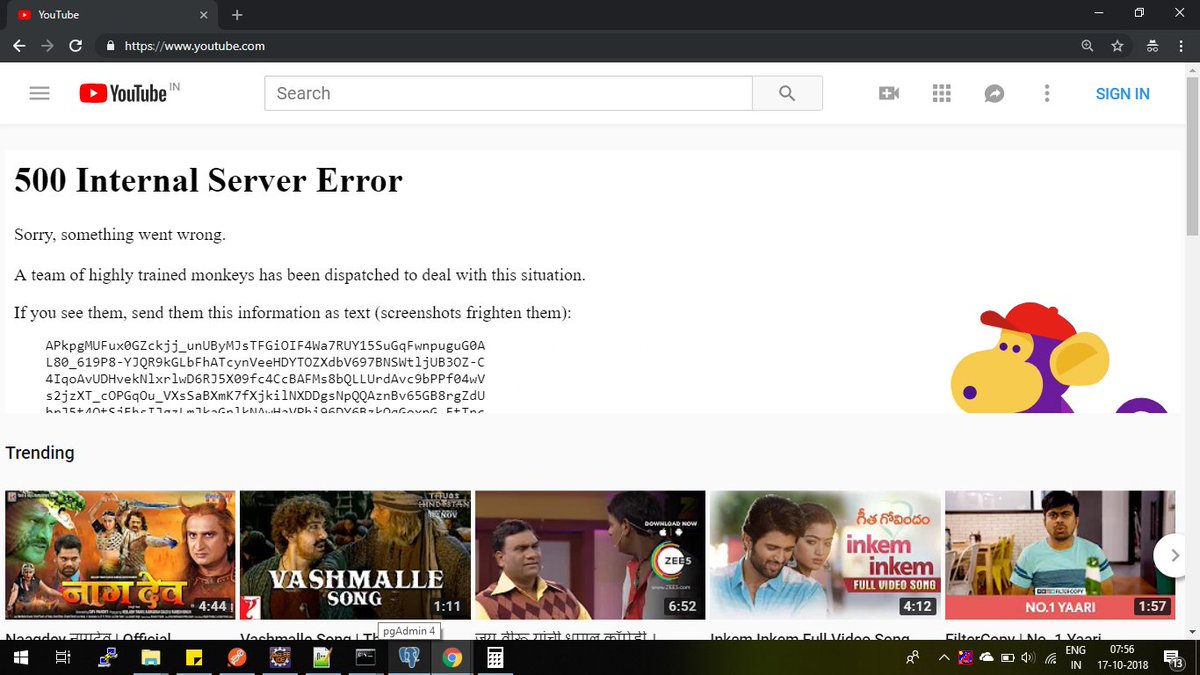Reload the YouTube page
Image resolution: width=1200 pixels, height=675 pixels.
pos(75,46)
